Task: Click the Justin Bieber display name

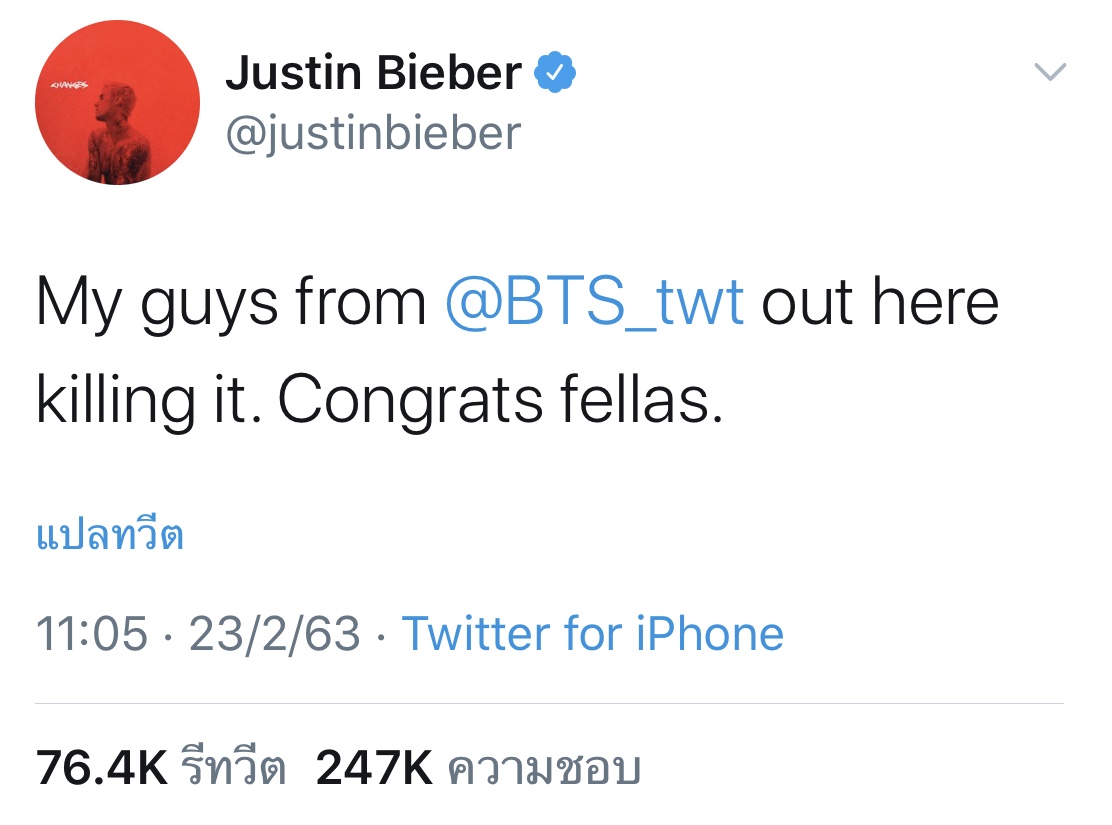Action: coord(373,73)
